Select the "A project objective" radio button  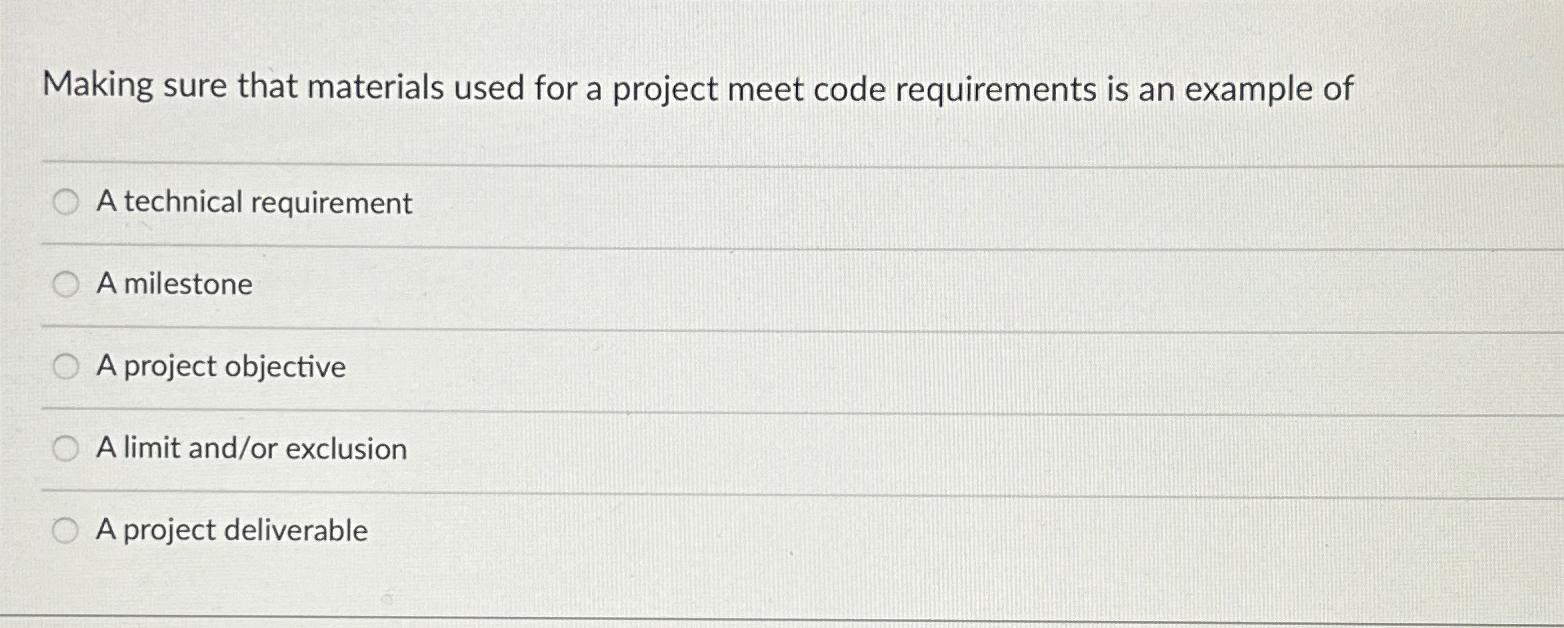coord(65,366)
